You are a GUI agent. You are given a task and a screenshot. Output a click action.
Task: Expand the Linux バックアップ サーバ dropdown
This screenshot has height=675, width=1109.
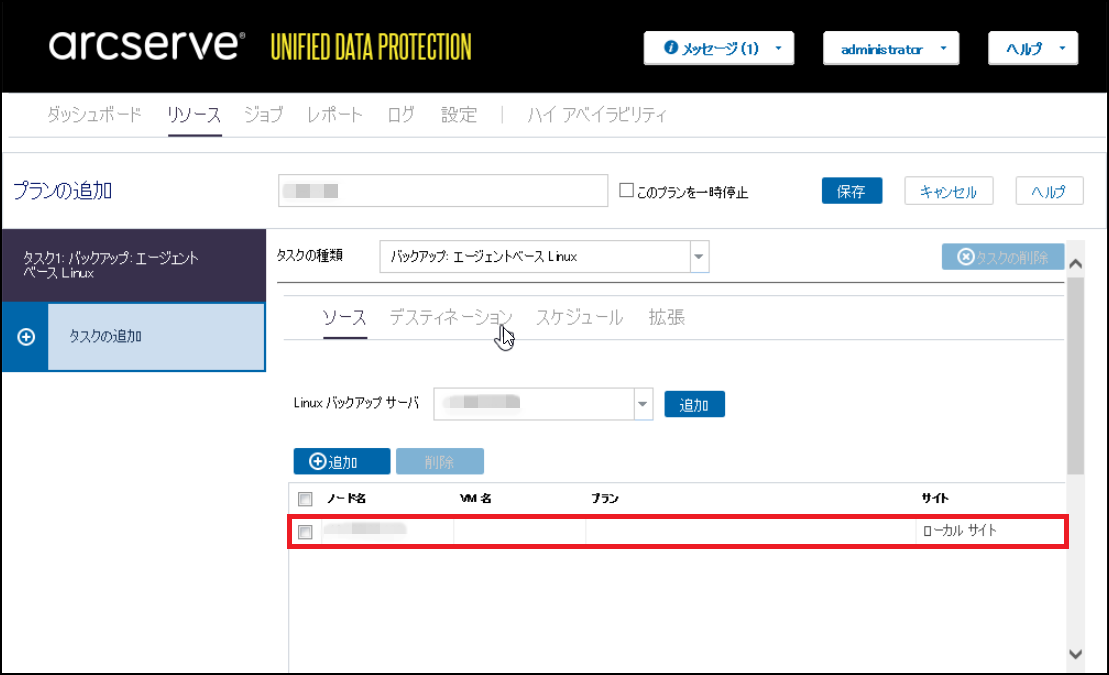(642, 404)
